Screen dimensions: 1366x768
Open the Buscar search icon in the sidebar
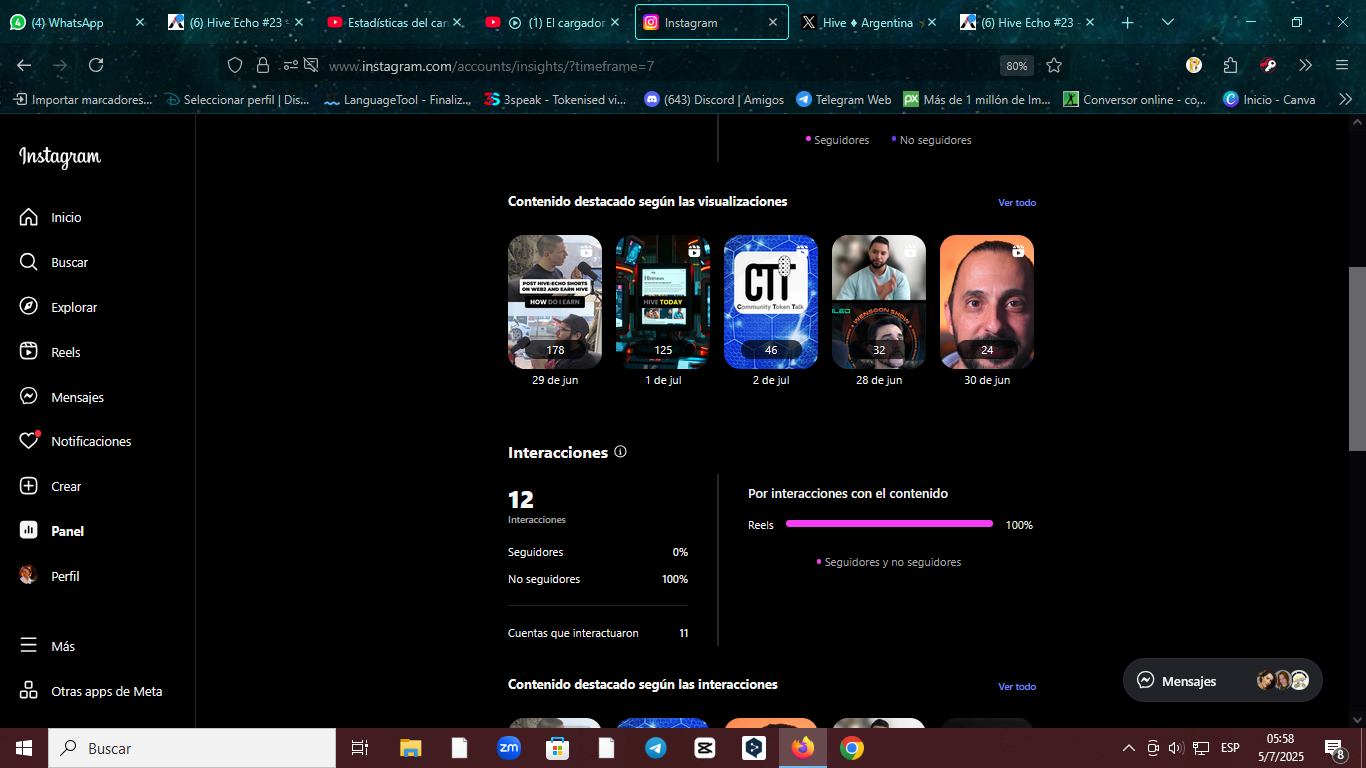coord(29,262)
